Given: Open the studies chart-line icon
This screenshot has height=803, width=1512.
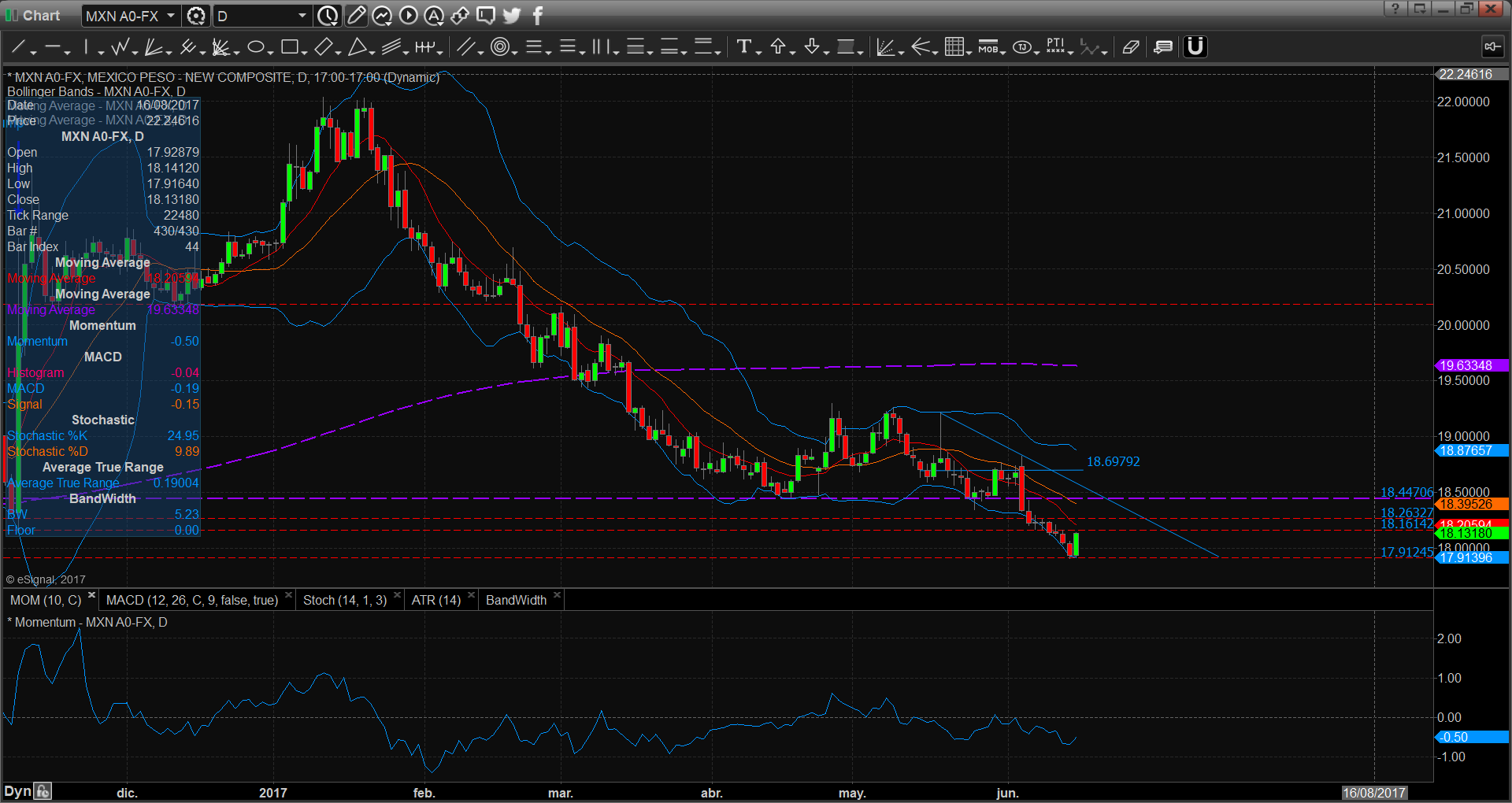Looking at the screenshot, I should (x=382, y=16).
